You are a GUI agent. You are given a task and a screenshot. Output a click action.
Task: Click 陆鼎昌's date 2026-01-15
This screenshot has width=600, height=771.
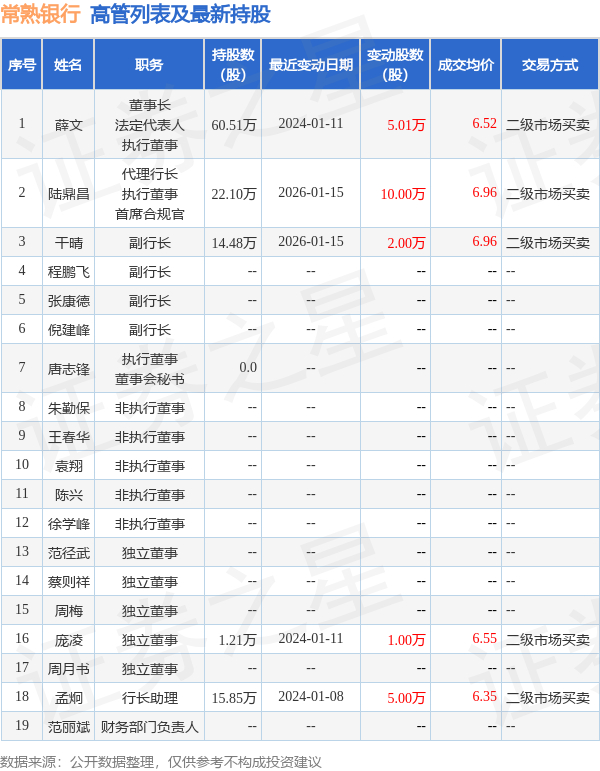click(x=311, y=192)
